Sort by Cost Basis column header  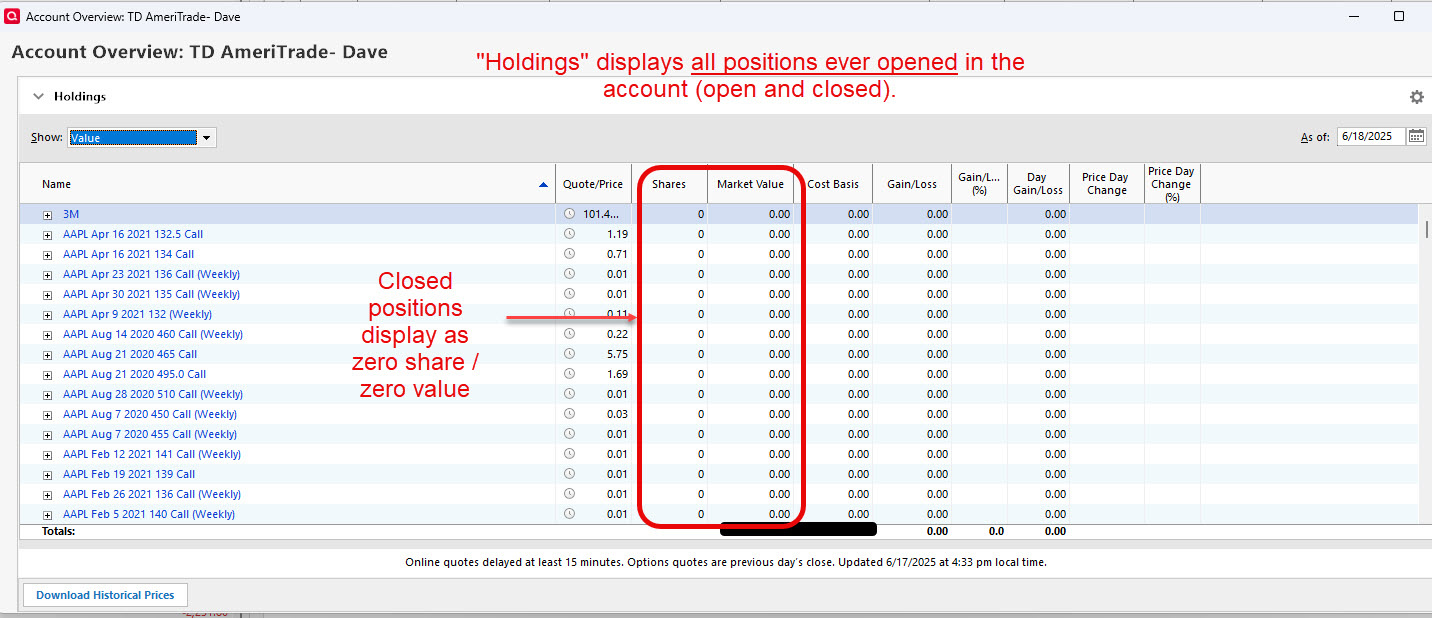[833, 184]
